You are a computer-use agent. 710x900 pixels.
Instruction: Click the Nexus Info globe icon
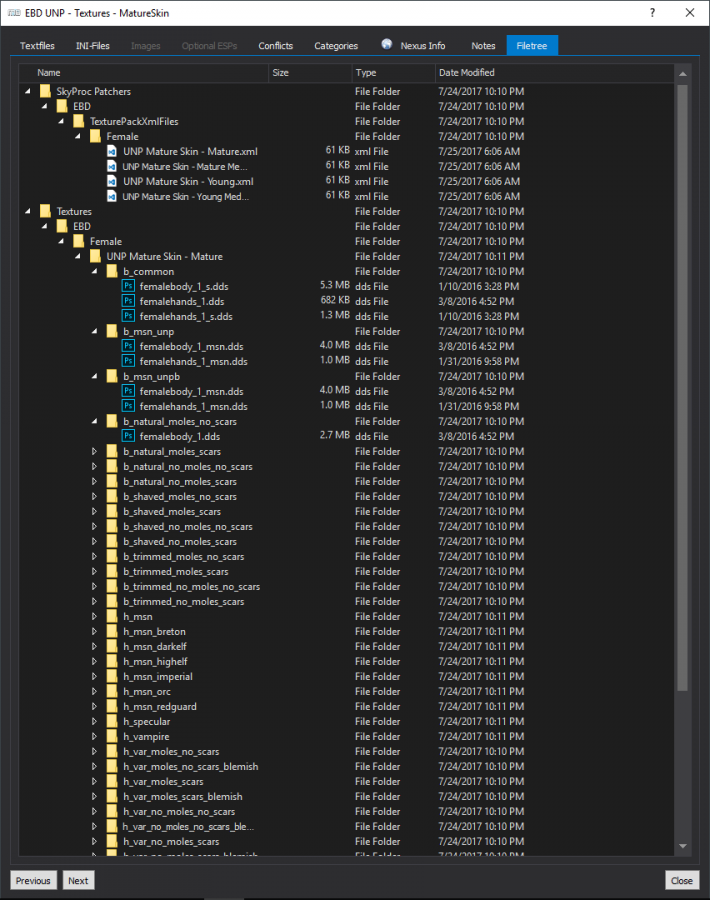tap(387, 44)
